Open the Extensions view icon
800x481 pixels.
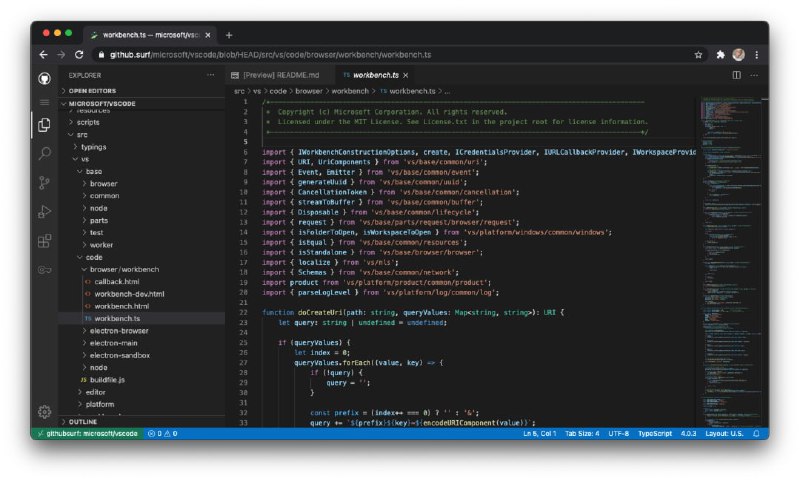pos(44,240)
